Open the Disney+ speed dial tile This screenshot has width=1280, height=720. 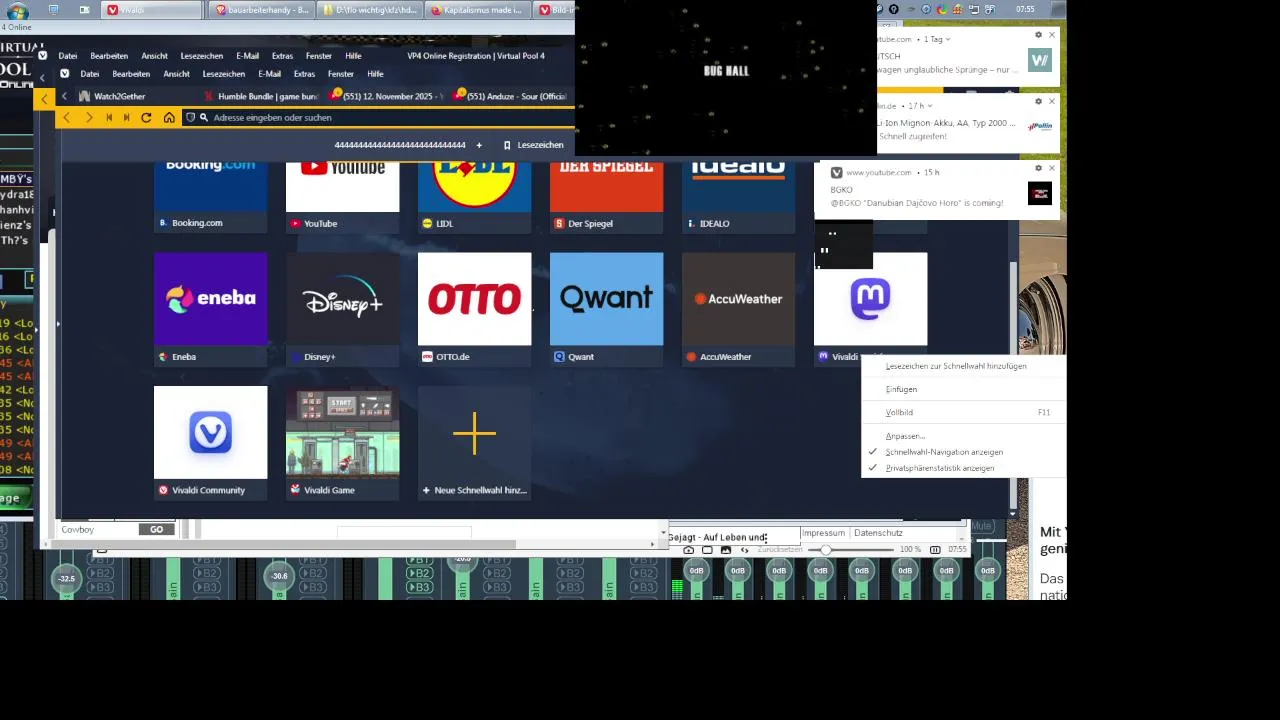point(342,309)
